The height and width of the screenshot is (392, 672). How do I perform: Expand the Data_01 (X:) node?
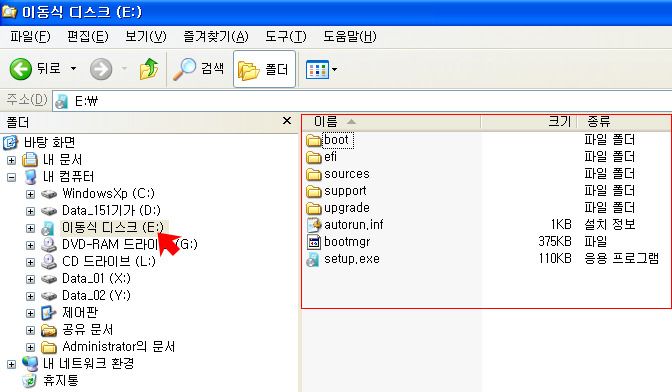(x=30, y=279)
